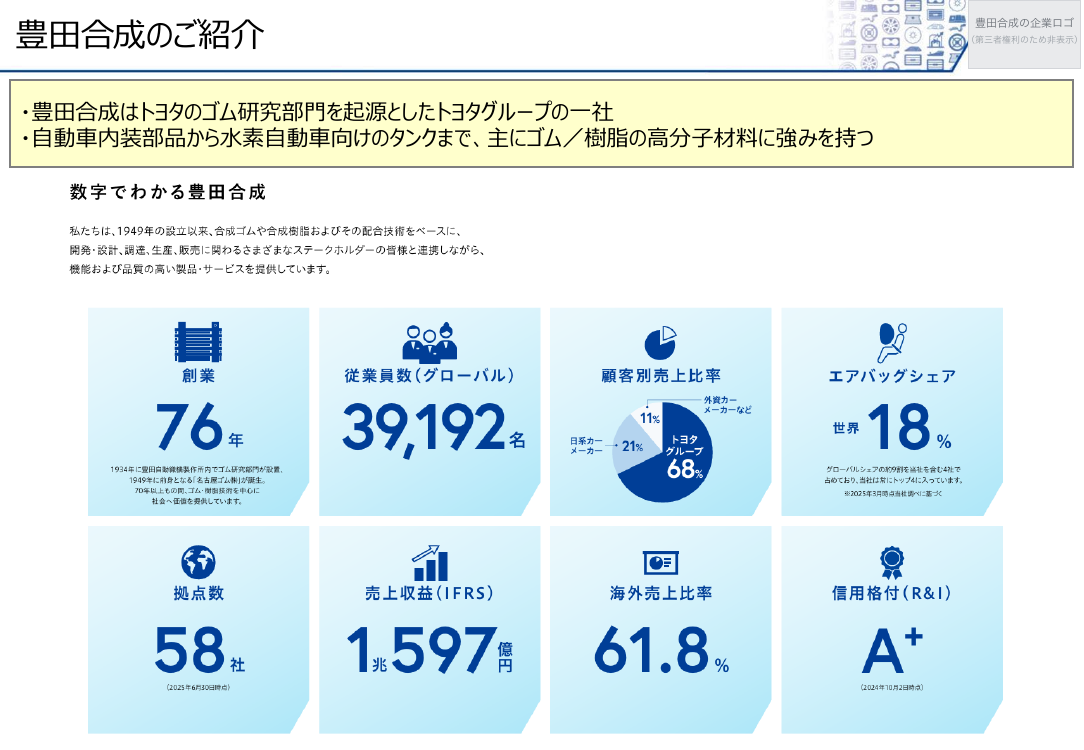This screenshot has width=1084, height=750.
Task: Click the 外資カーメーカーなど chart legend label
Action: [727, 405]
